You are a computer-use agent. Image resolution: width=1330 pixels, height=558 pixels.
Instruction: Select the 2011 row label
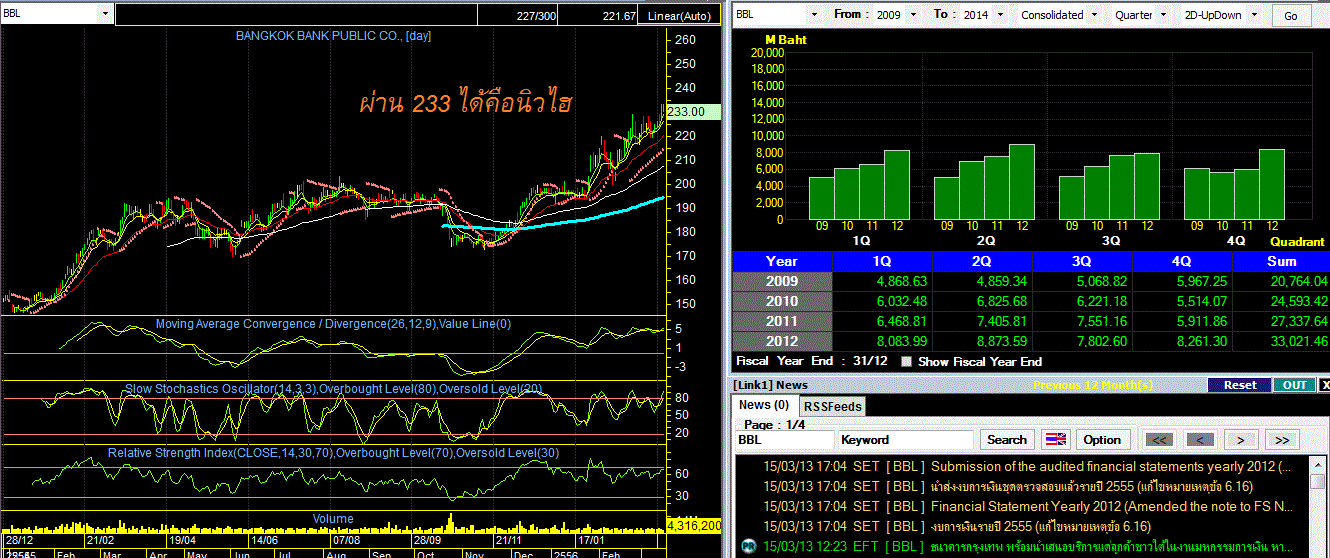(x=782, y=321)
